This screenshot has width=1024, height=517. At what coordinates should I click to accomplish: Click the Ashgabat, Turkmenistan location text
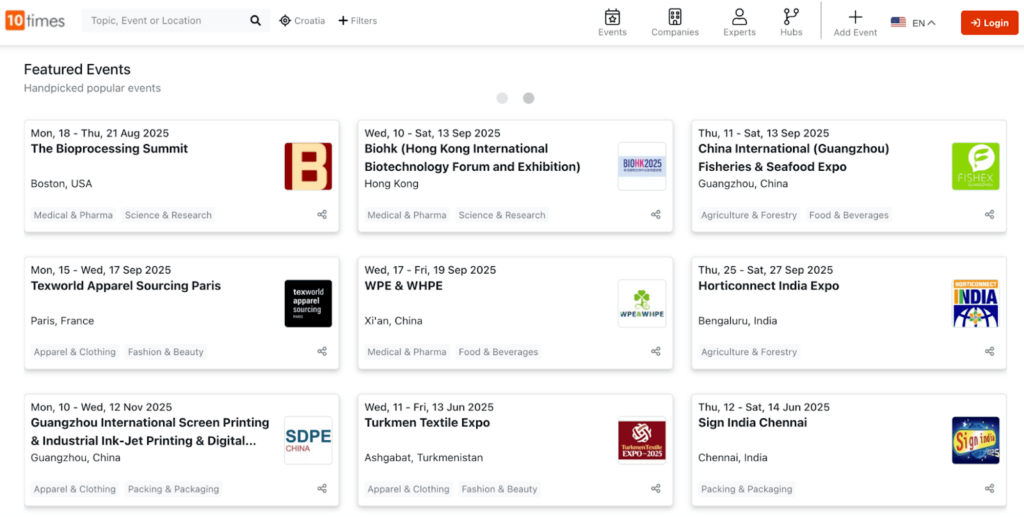pos(424,458)
